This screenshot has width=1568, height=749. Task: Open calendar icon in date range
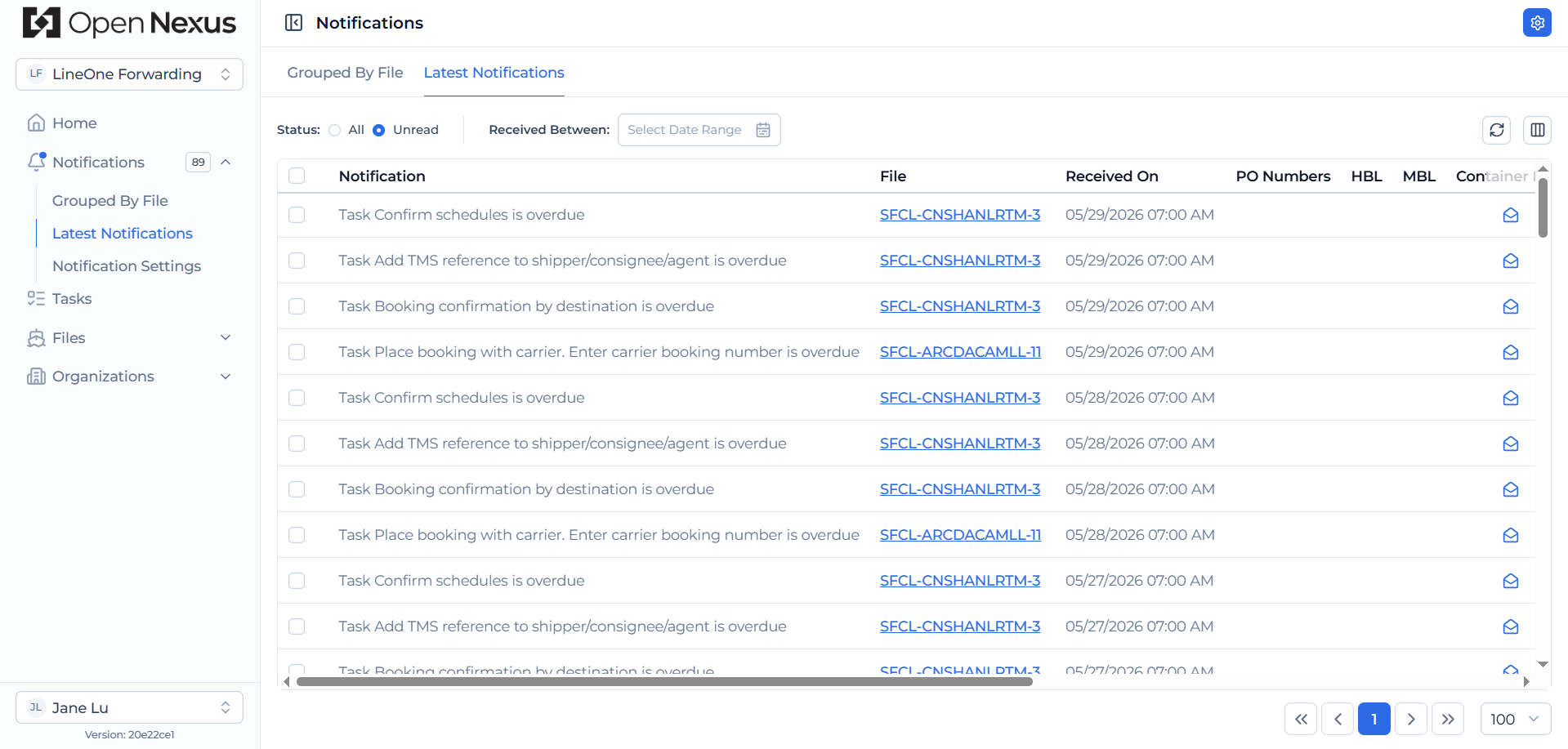pos(763,130)
